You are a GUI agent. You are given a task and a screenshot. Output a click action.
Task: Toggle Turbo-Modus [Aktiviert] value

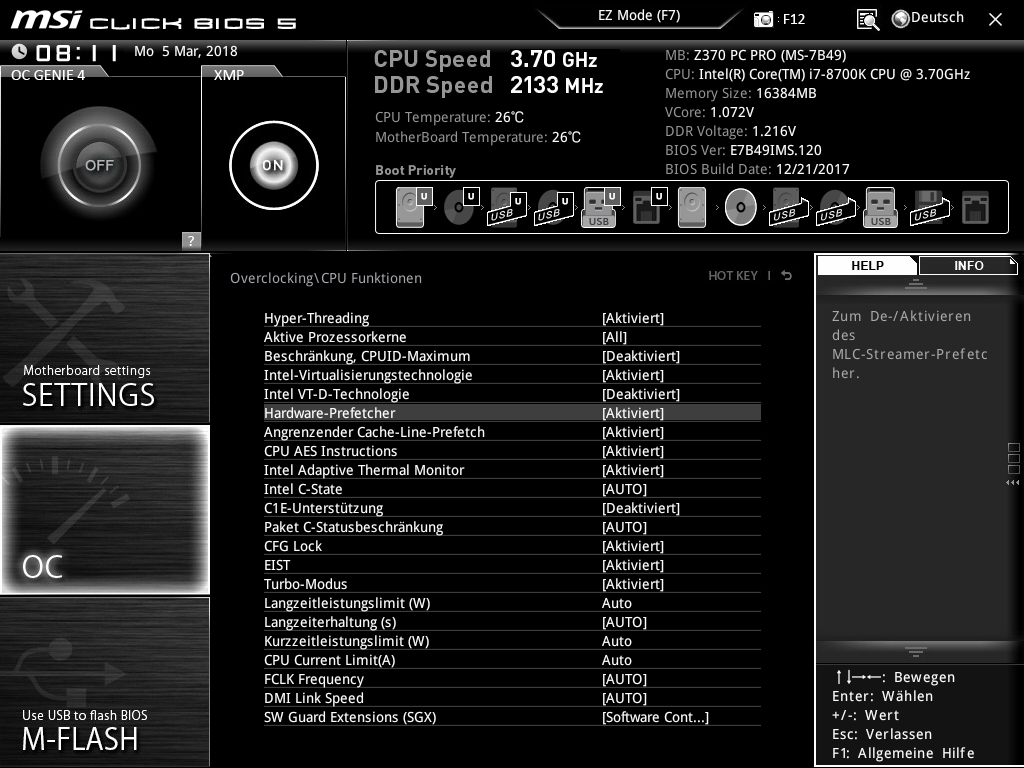coord(633,584)
